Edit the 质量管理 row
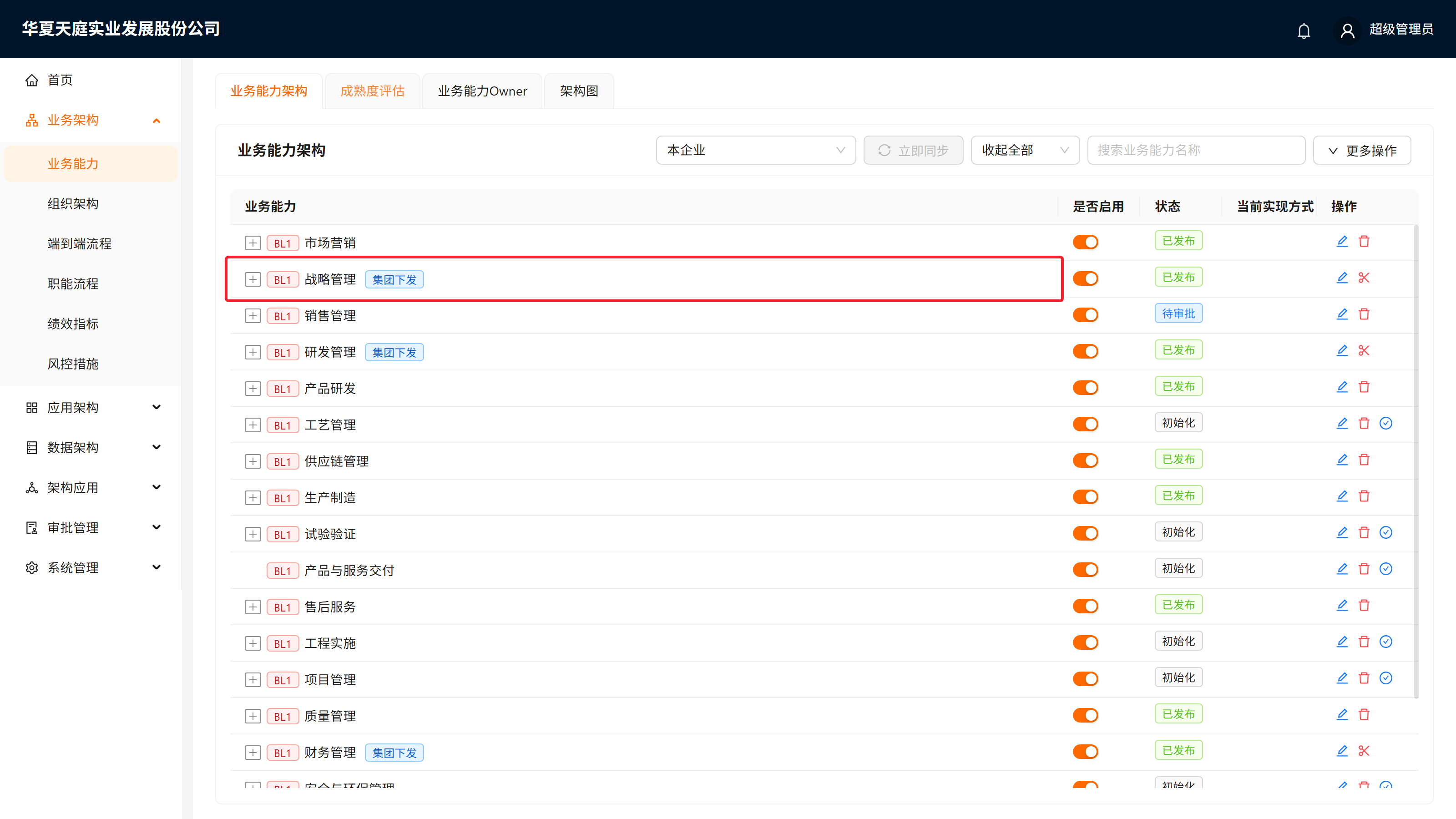This screenshot has width=1456, height=819. [1342, 714]
